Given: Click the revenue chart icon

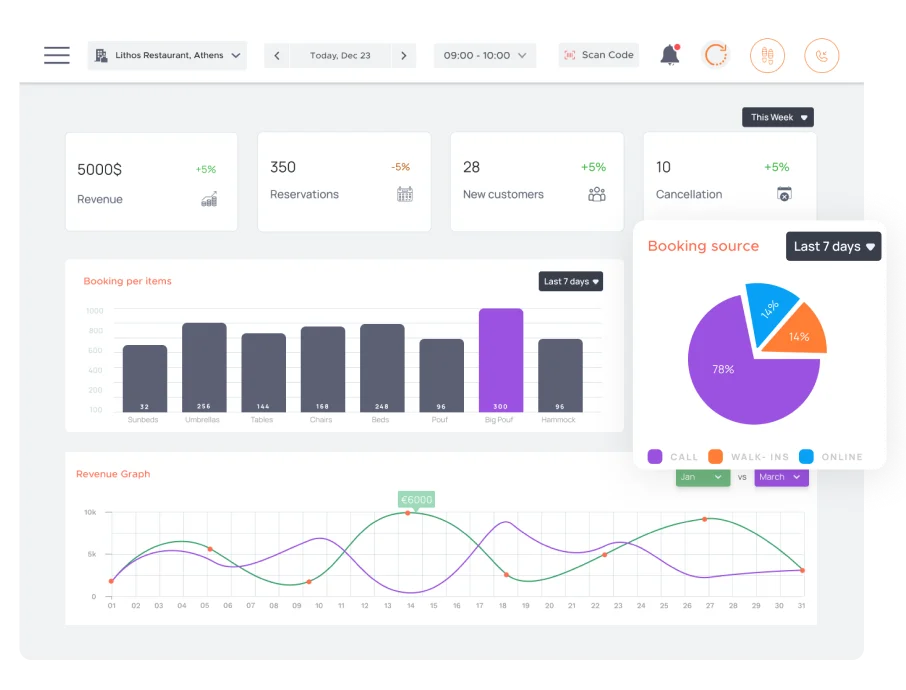Looking at the screenshot, I should point(209,199).
